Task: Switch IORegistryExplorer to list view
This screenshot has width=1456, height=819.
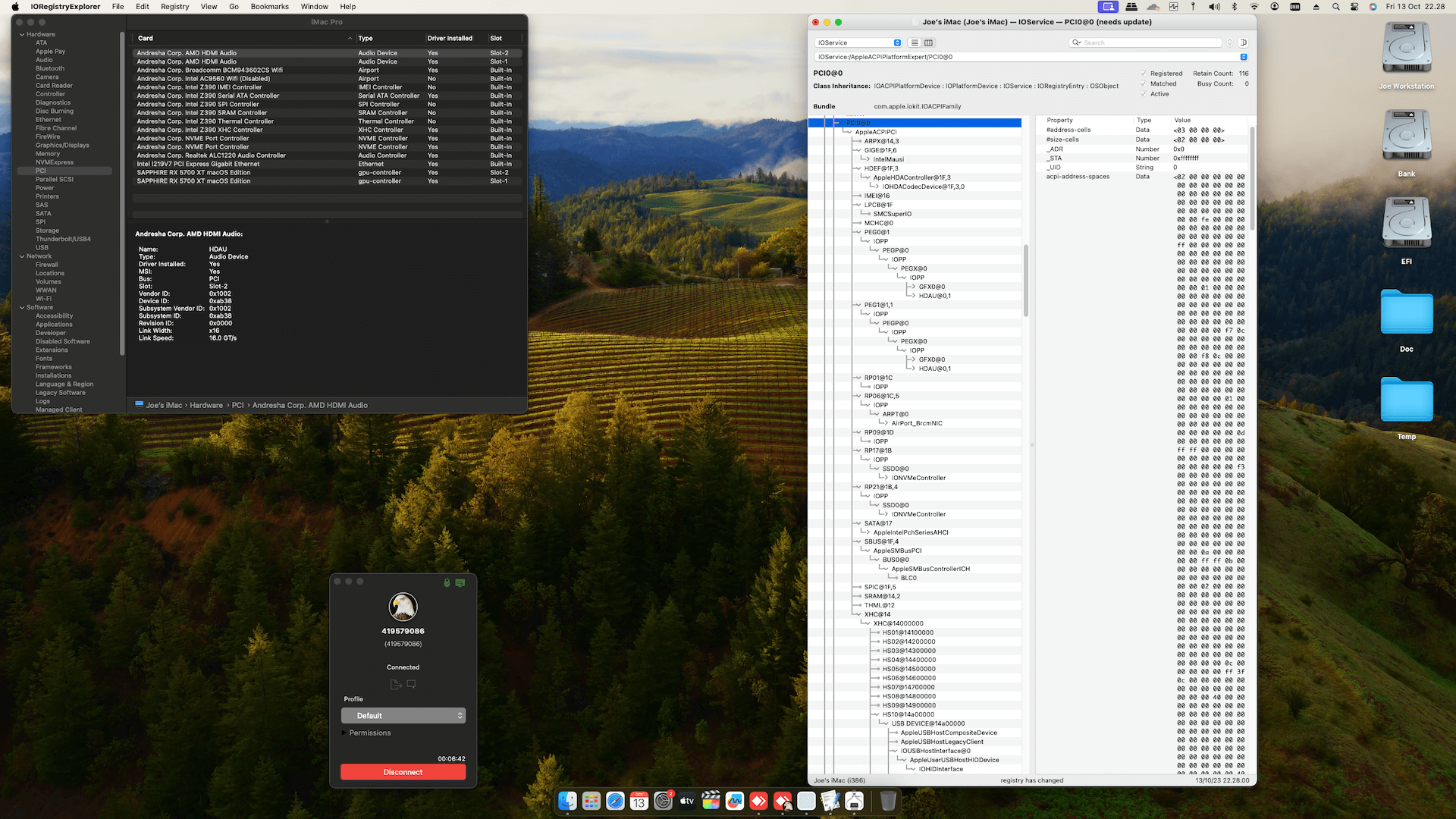Action: pos(915,42)
